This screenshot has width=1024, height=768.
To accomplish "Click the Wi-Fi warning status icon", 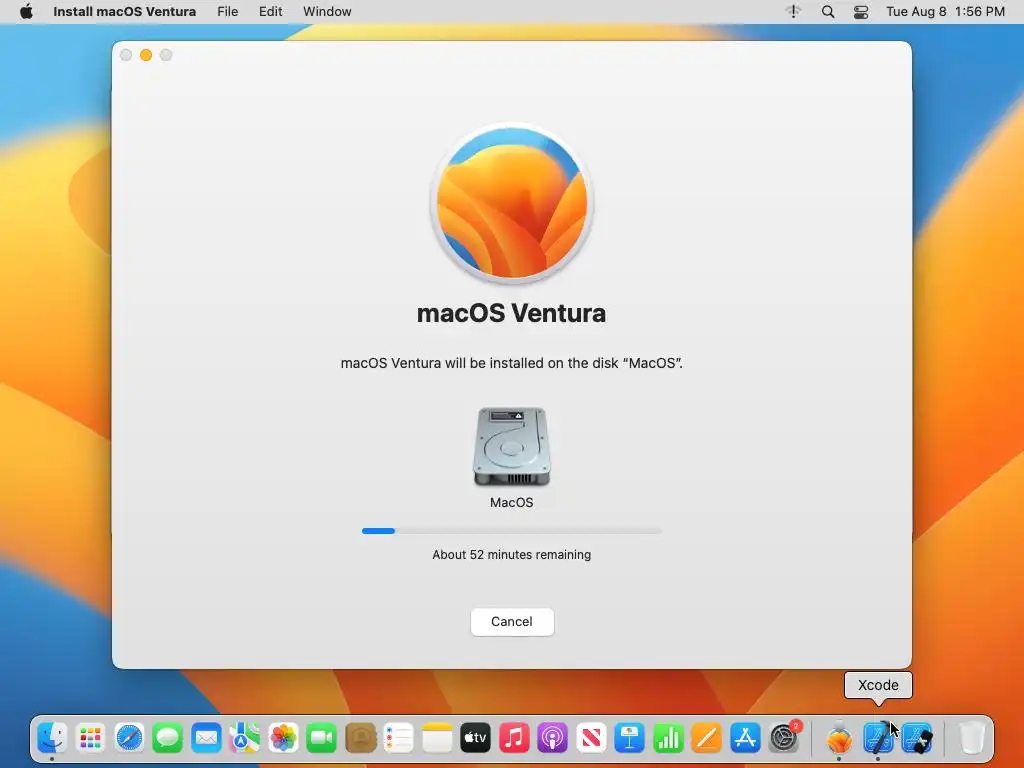I will coord(793,12).
